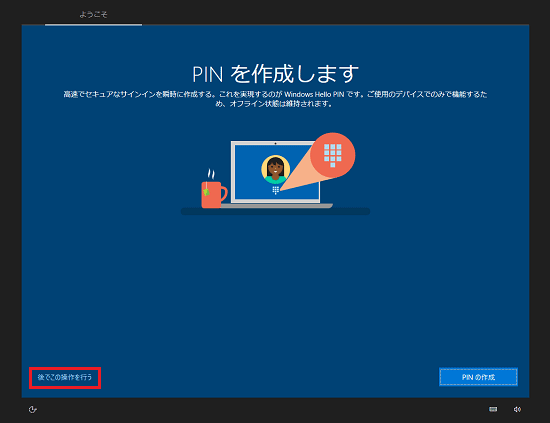Screen dimensions: 550x423
Task: Click the 'PIN を作成します' heading text
Action: click(275, 74)
